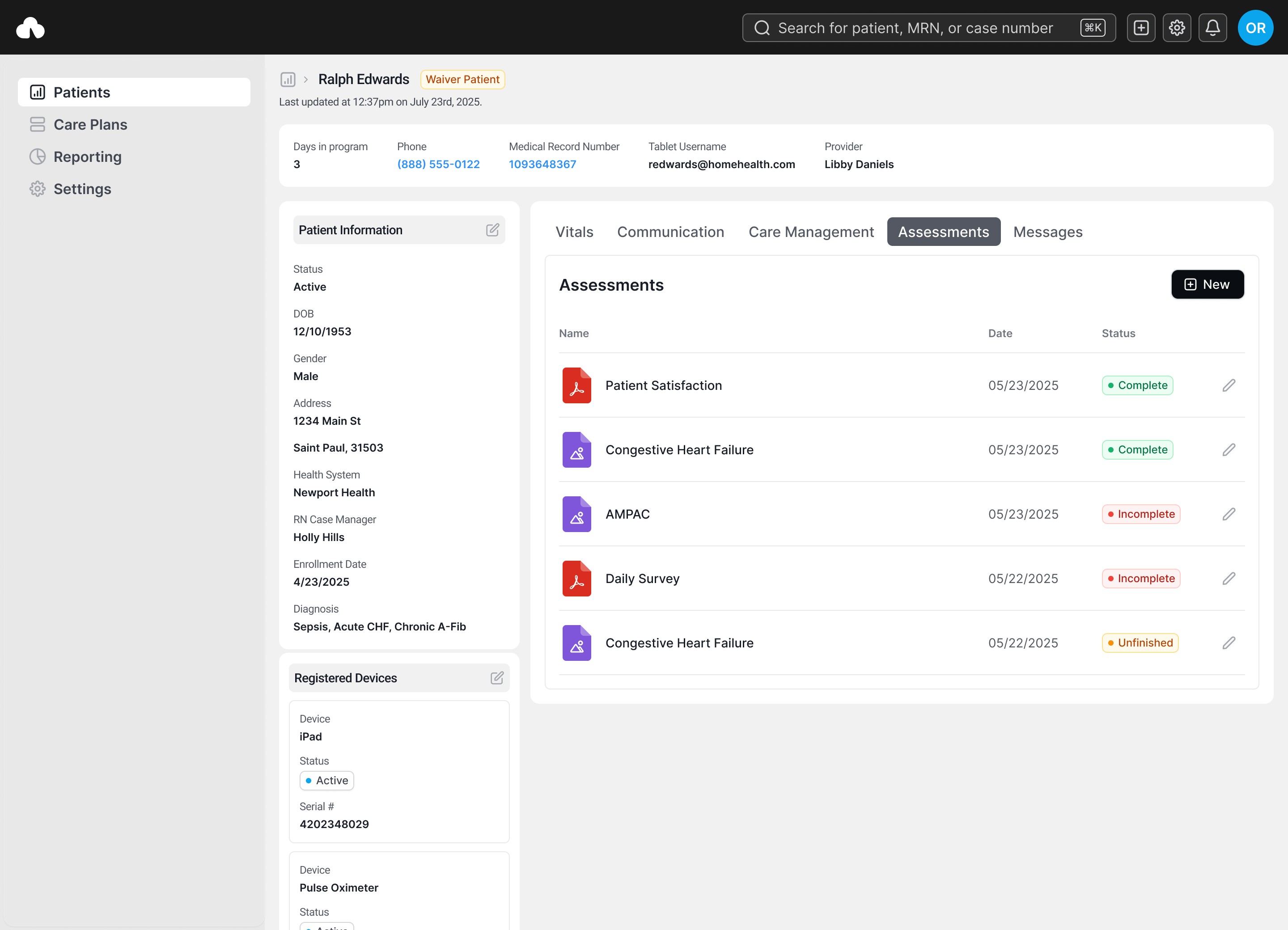Edit the Daily Survey assessment row

[x=1229, y=579]
